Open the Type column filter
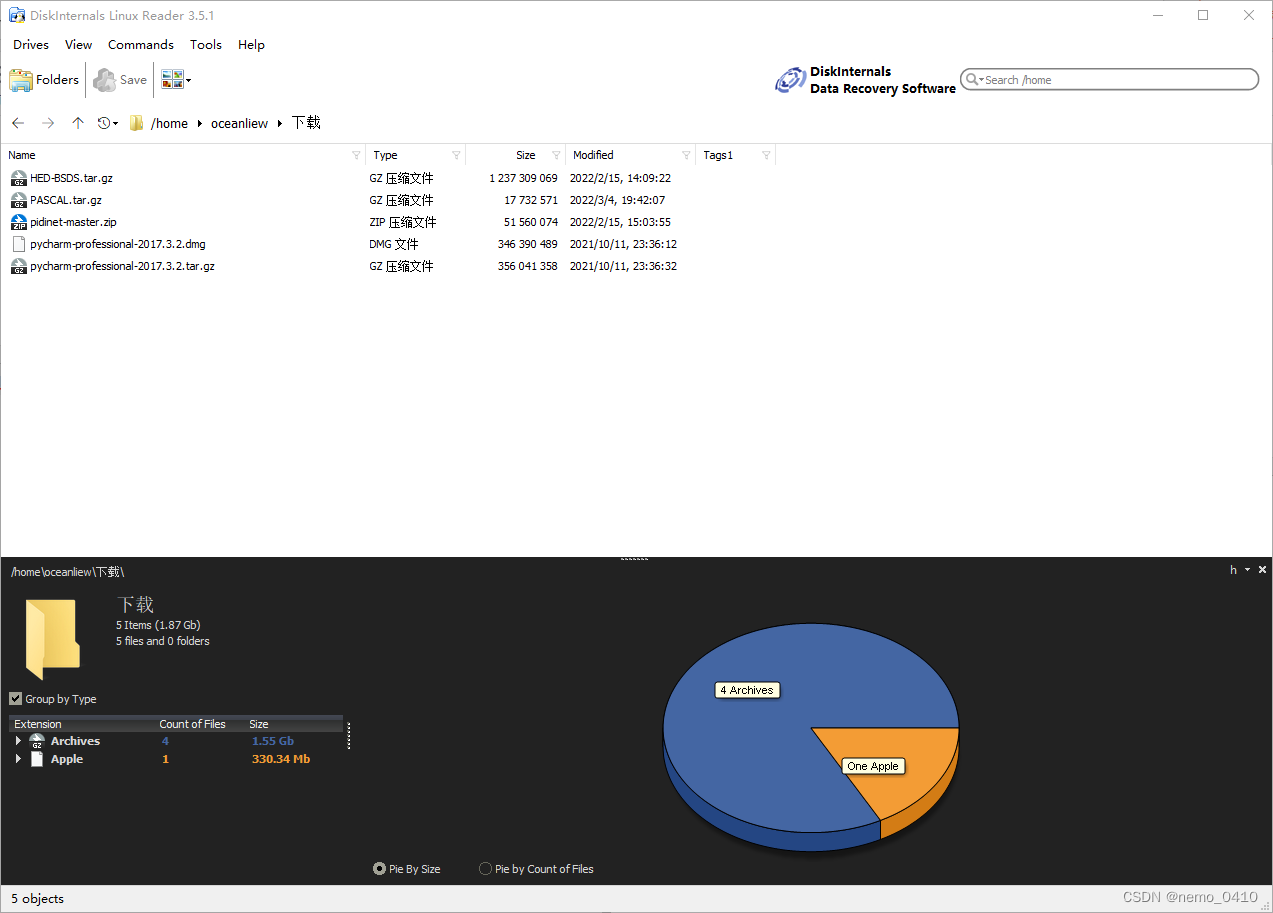1273x913 pixels. click(457, 155)
